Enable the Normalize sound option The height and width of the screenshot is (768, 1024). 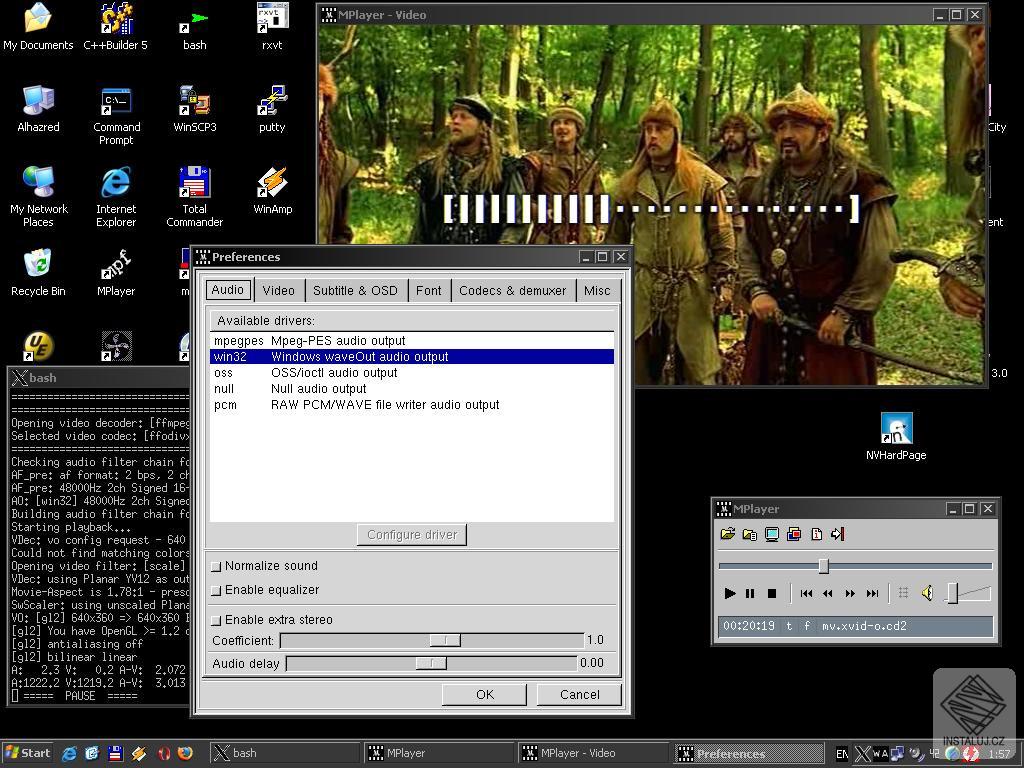(217, 565)
